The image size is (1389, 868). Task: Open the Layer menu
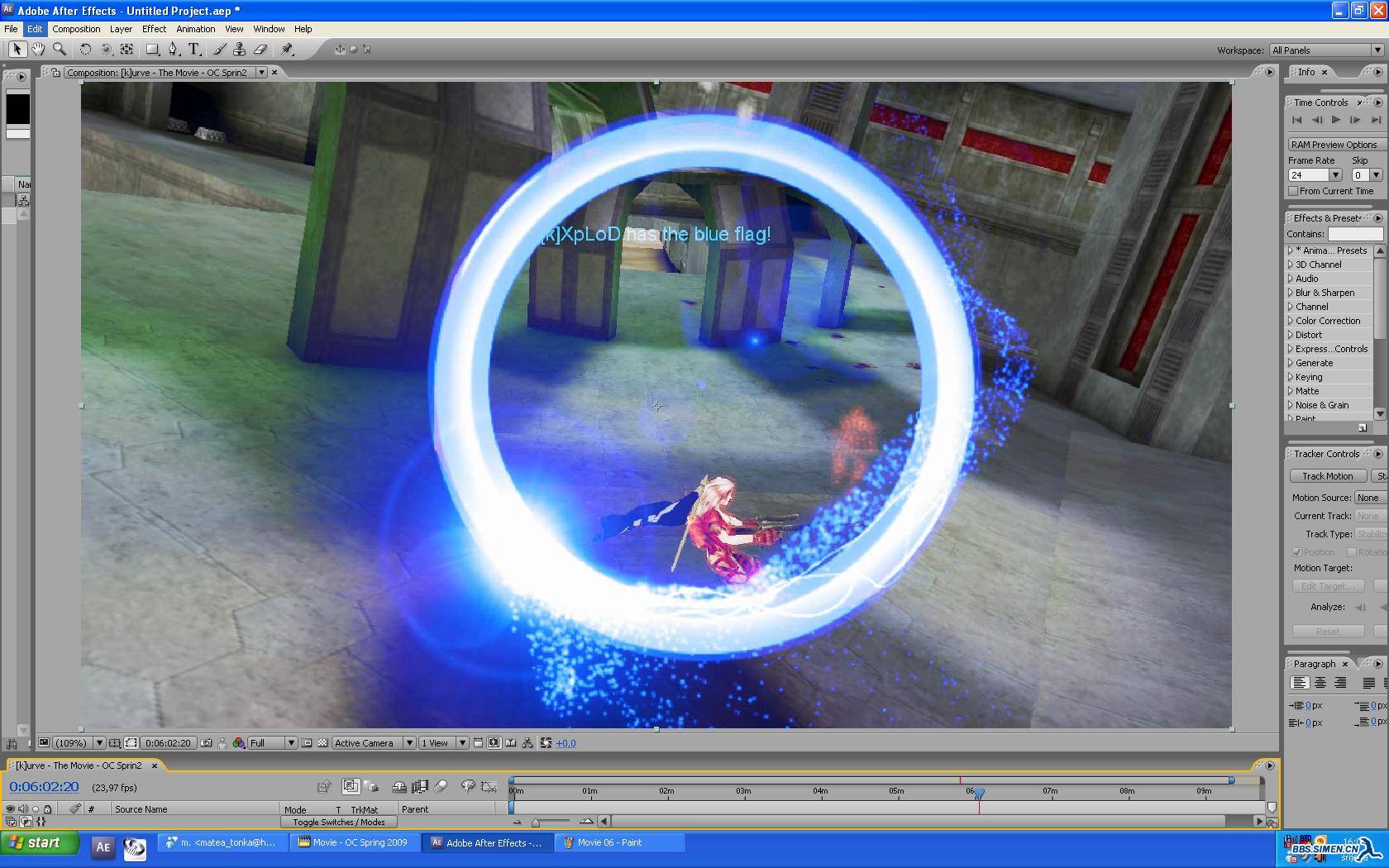pos(121,29)
